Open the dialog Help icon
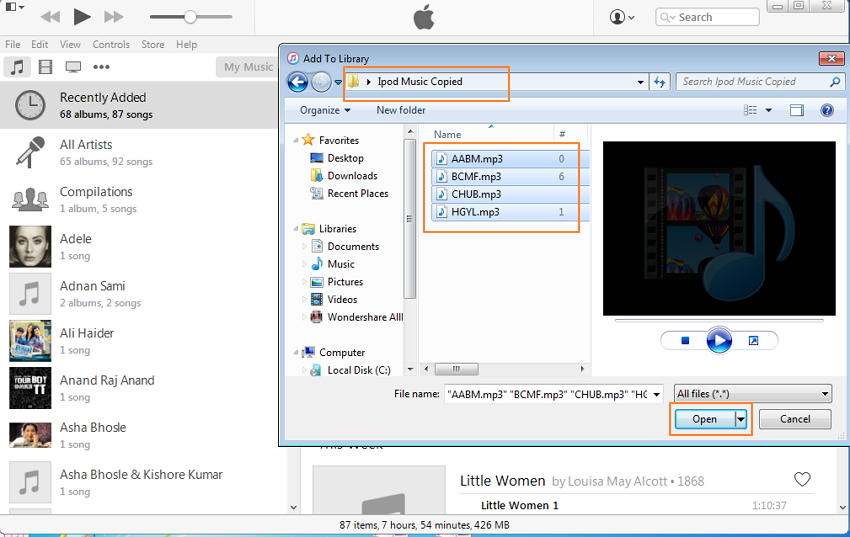 click(827, 110)
